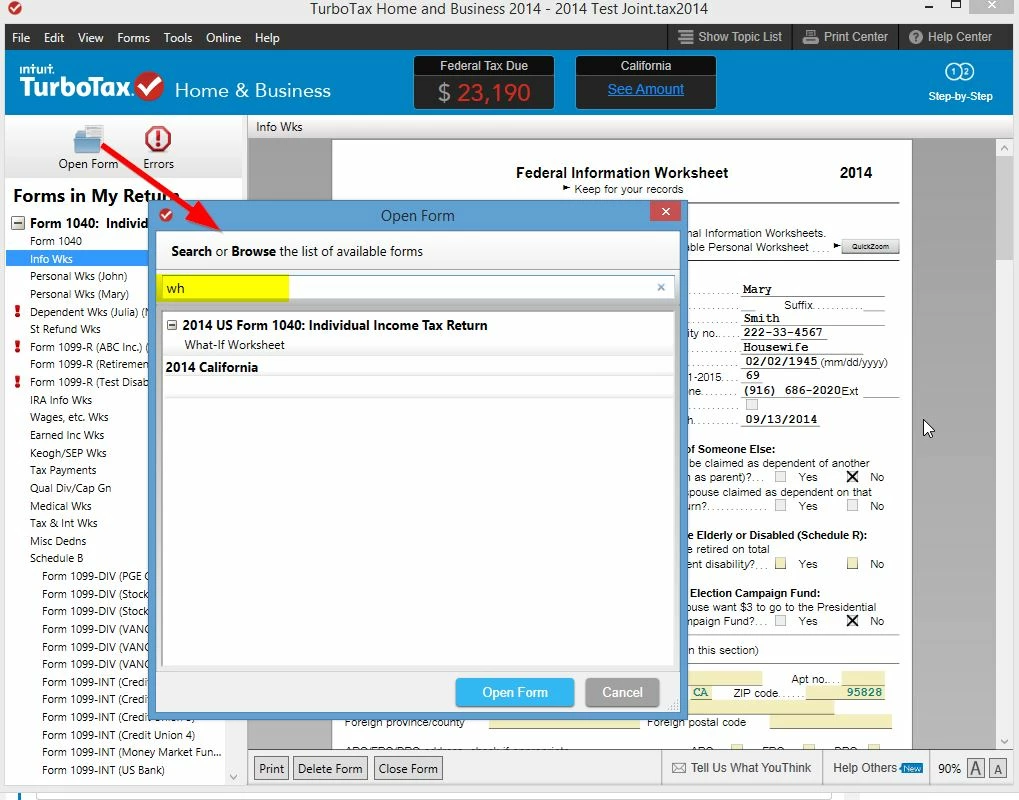Image resolution: width=1019 pixels, height=800 pixels.
Task: Click the forms list scroll down arrow
Action: 233,777
